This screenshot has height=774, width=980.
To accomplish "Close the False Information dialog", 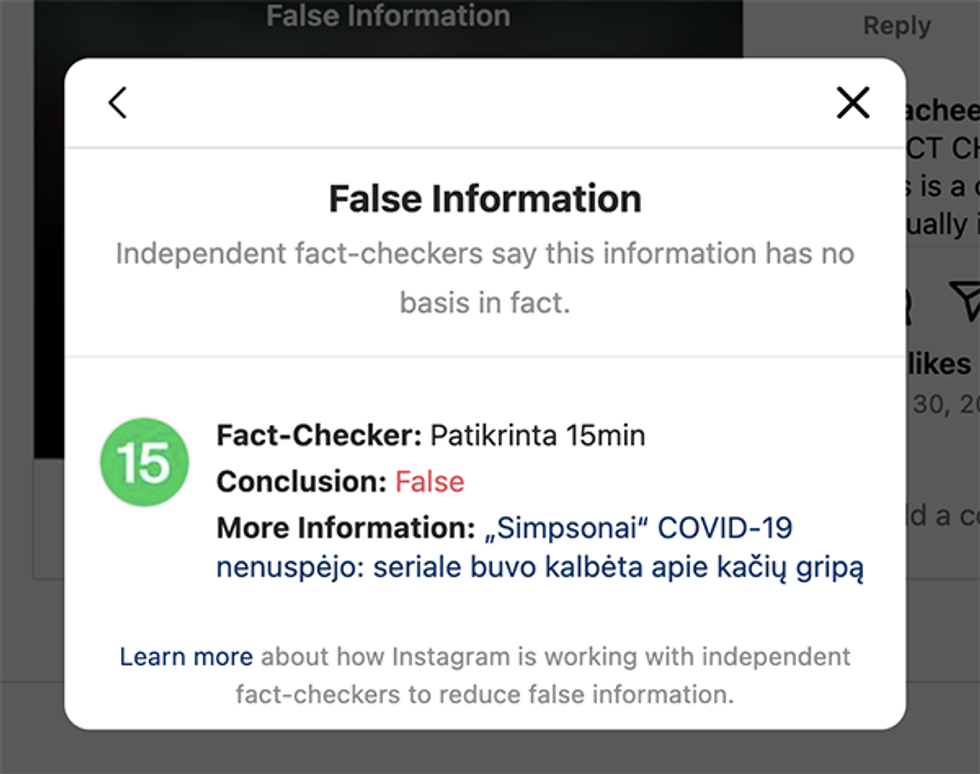I will pyautogui.click(x=852, y=102).
